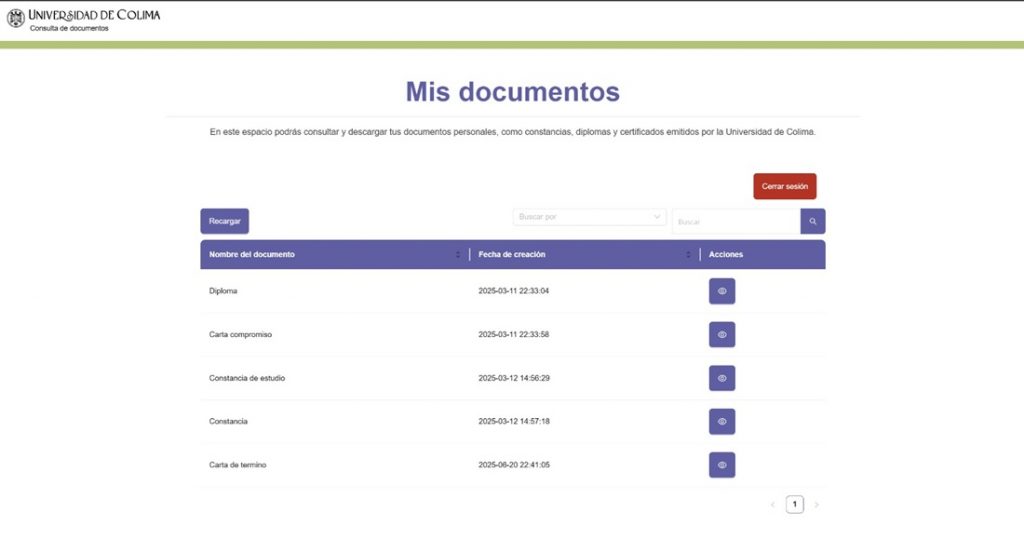
Task: View the Carta de termino document
Action: click(721, 465)
